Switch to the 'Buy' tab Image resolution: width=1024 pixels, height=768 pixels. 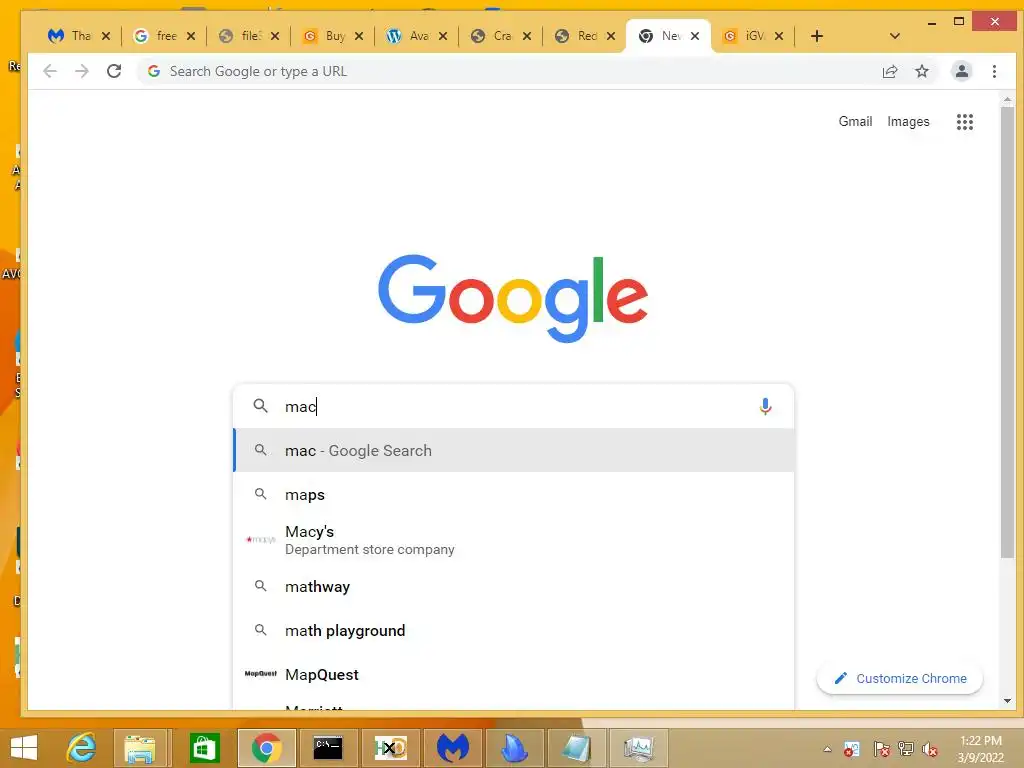(324, 36)
